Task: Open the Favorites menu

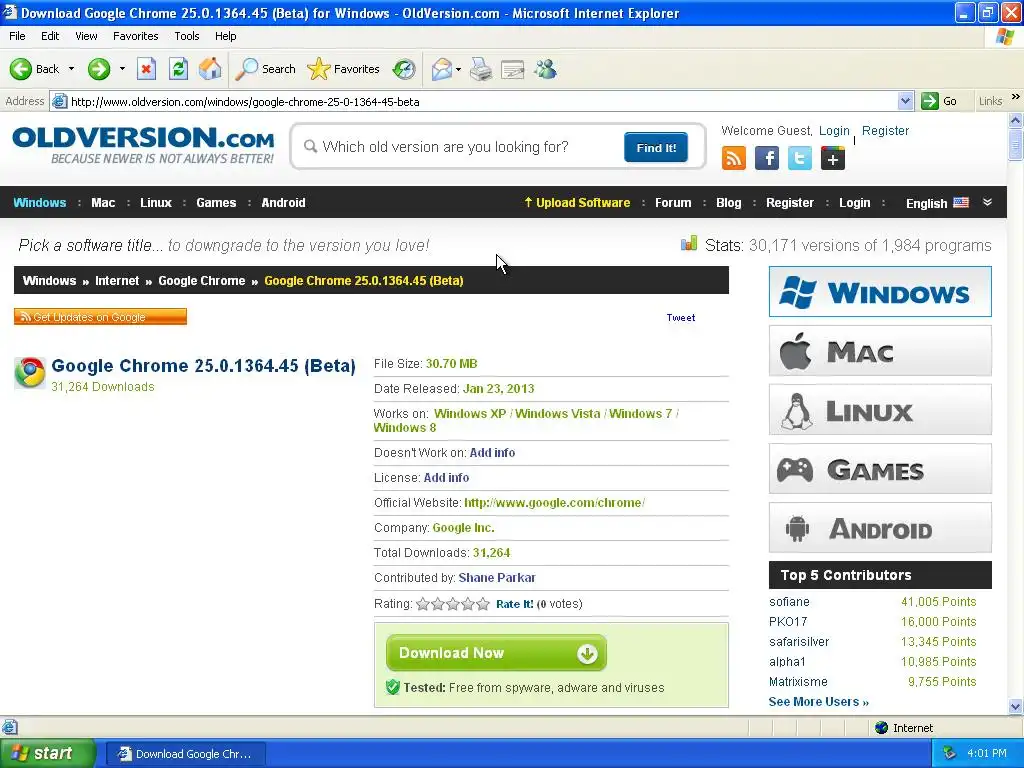Action: click(136, 36)
